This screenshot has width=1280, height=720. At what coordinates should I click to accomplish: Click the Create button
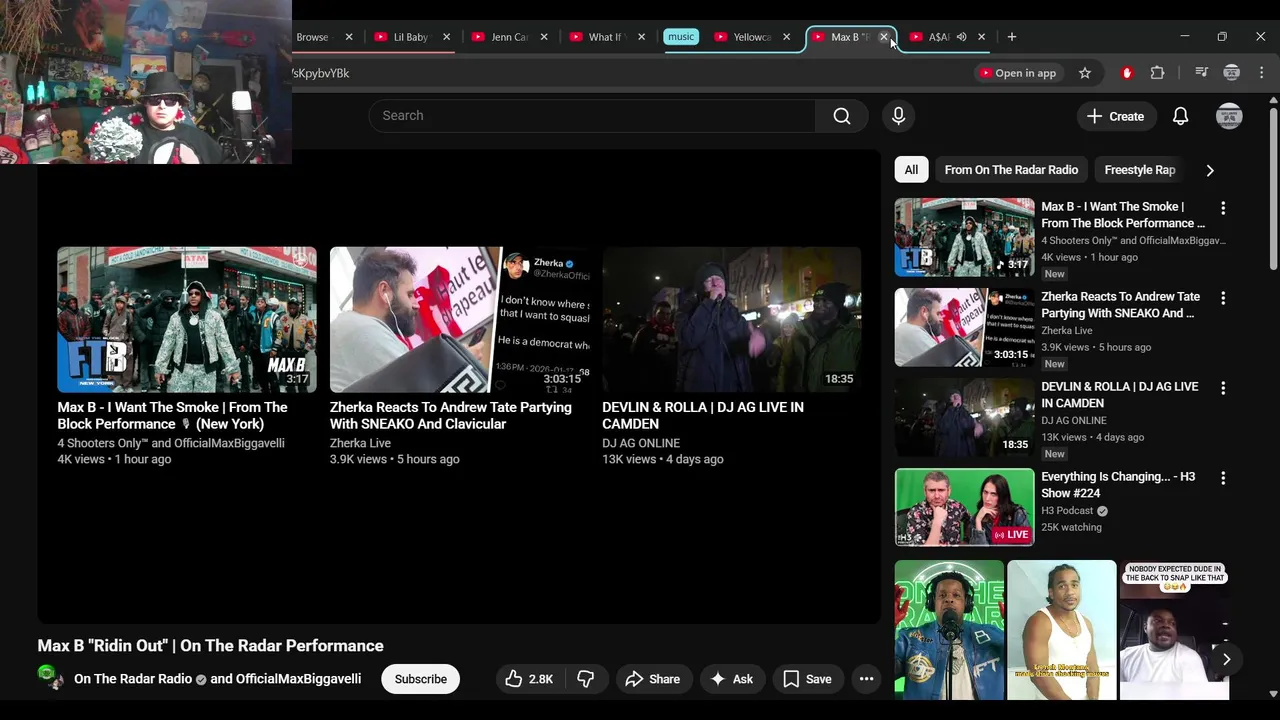pyautogui.click(x=1115, y=116)
